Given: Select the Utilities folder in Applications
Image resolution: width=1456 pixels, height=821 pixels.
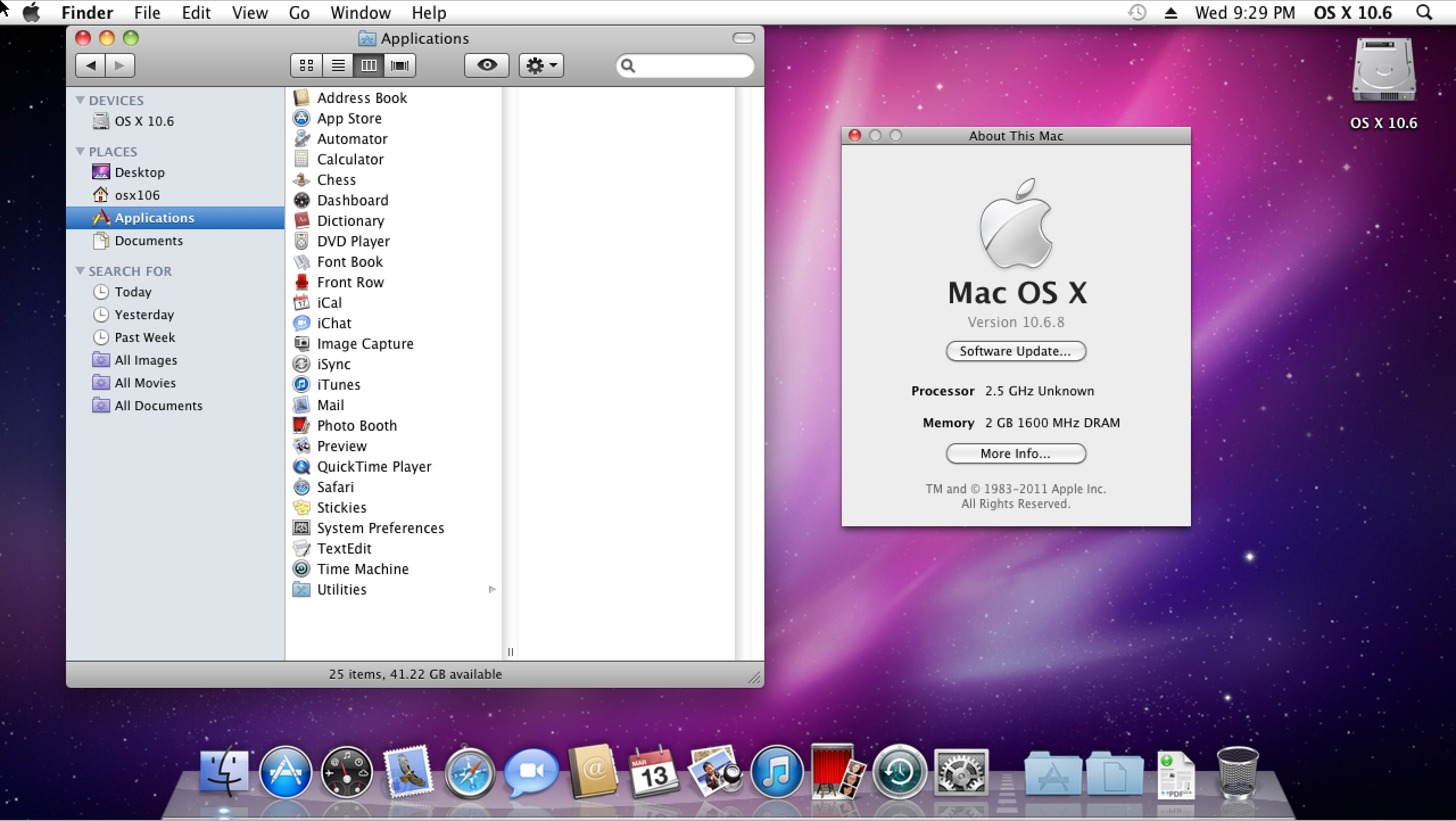Looking at the screenshot, I should tap(340, 589).
